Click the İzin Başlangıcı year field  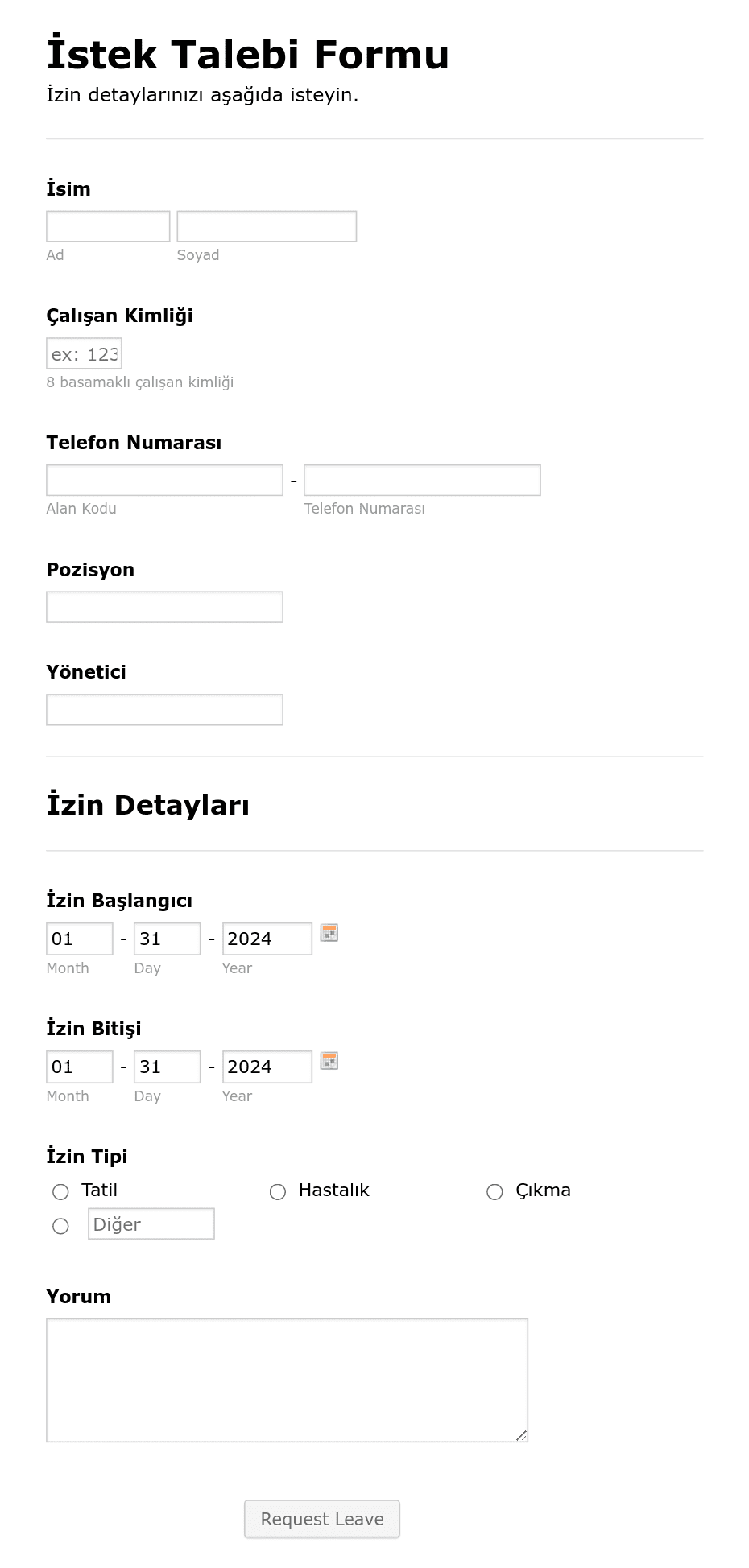click(x=267, y=939)
